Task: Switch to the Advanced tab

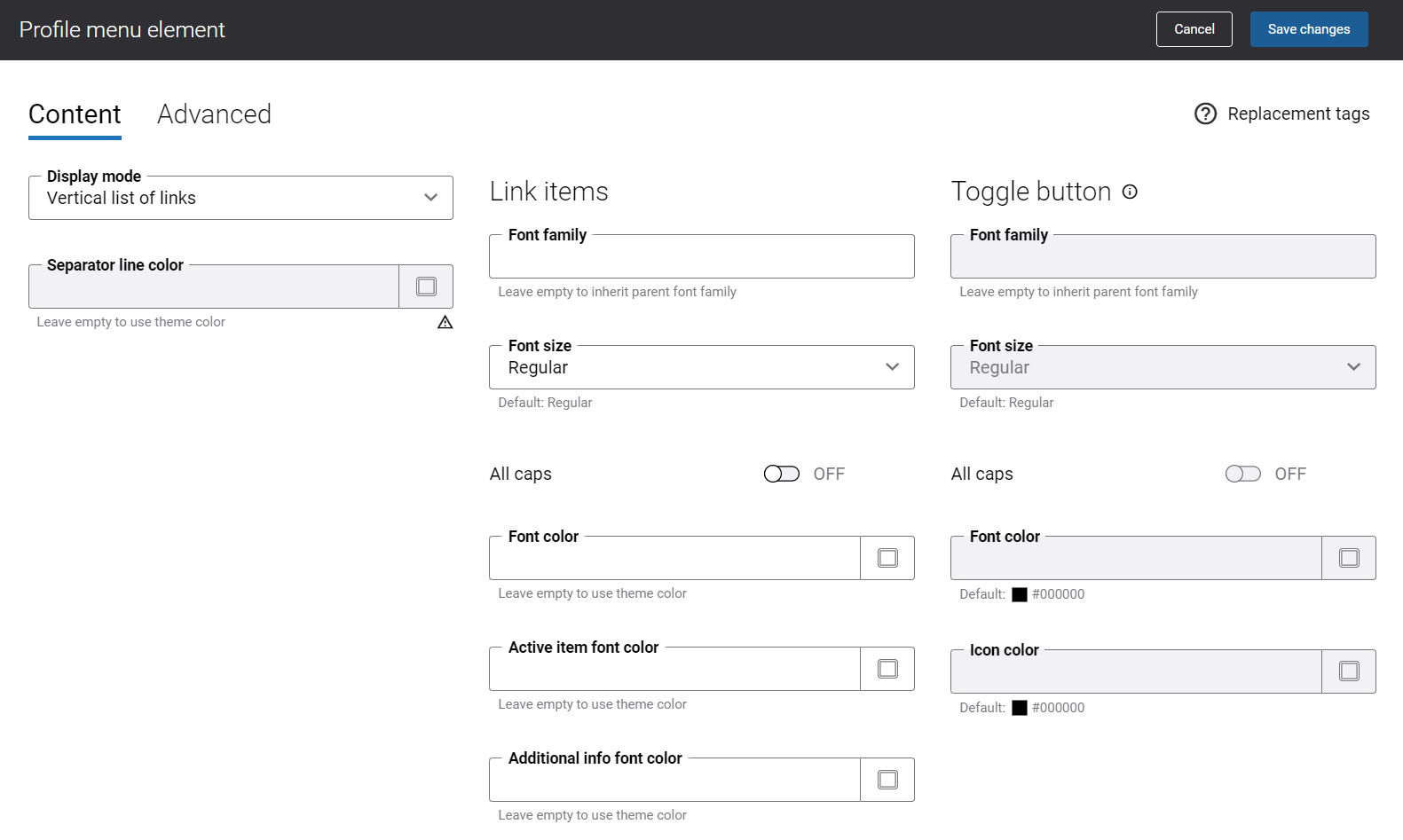Action: pyautogui.click(x=214, y=114)
